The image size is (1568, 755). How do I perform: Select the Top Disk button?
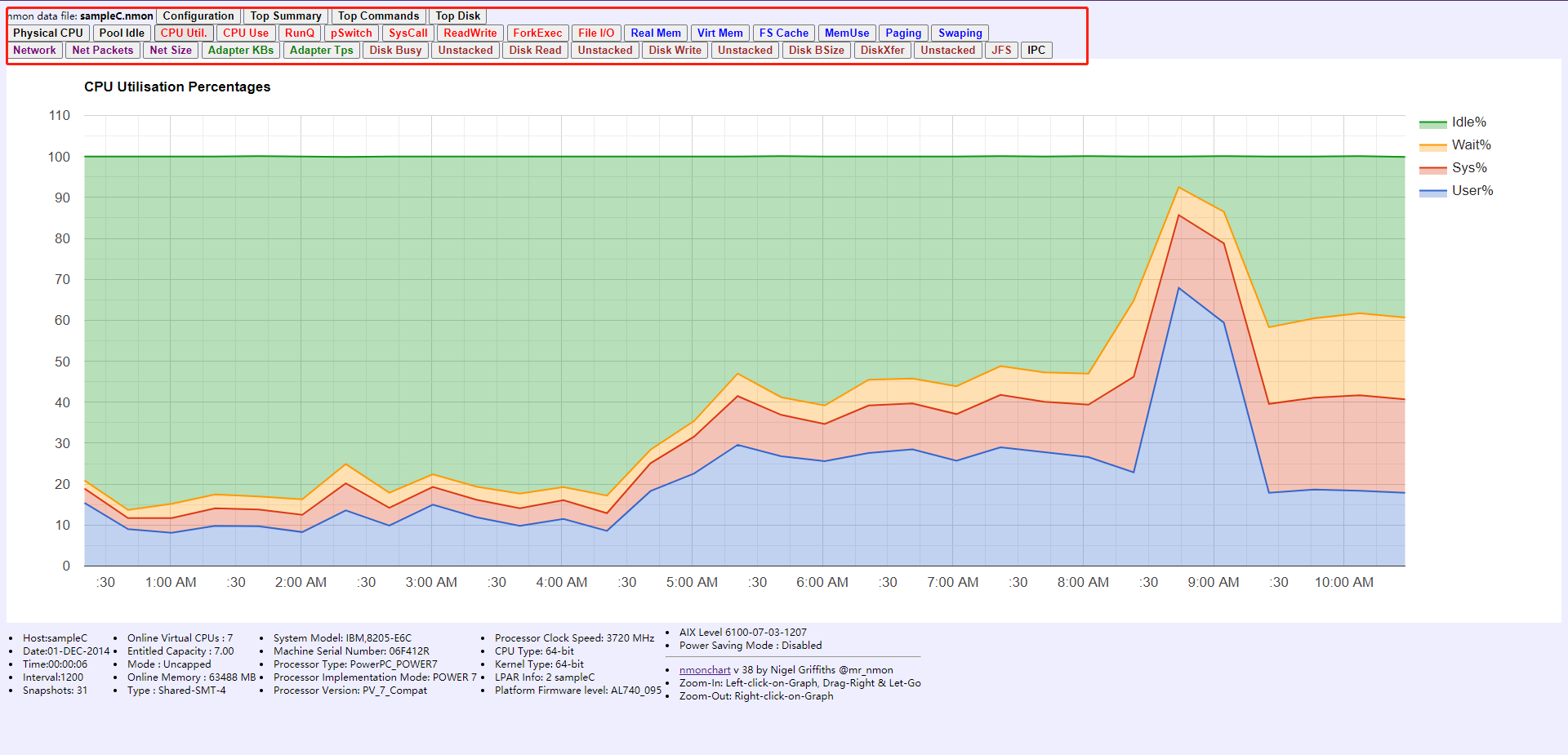(x=457, y=16)
